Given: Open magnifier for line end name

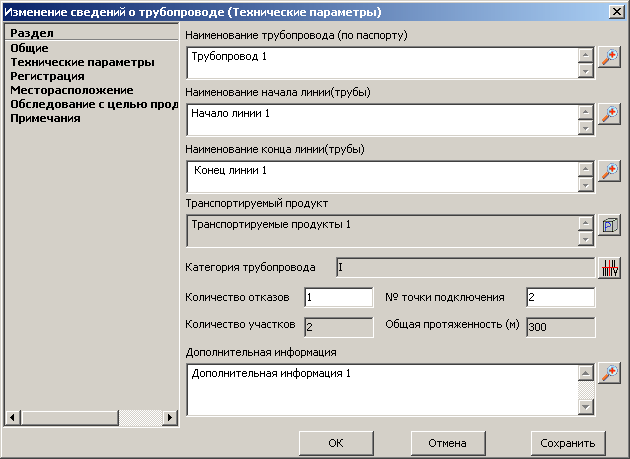Looking at the screenshot, I should point(609,172).
